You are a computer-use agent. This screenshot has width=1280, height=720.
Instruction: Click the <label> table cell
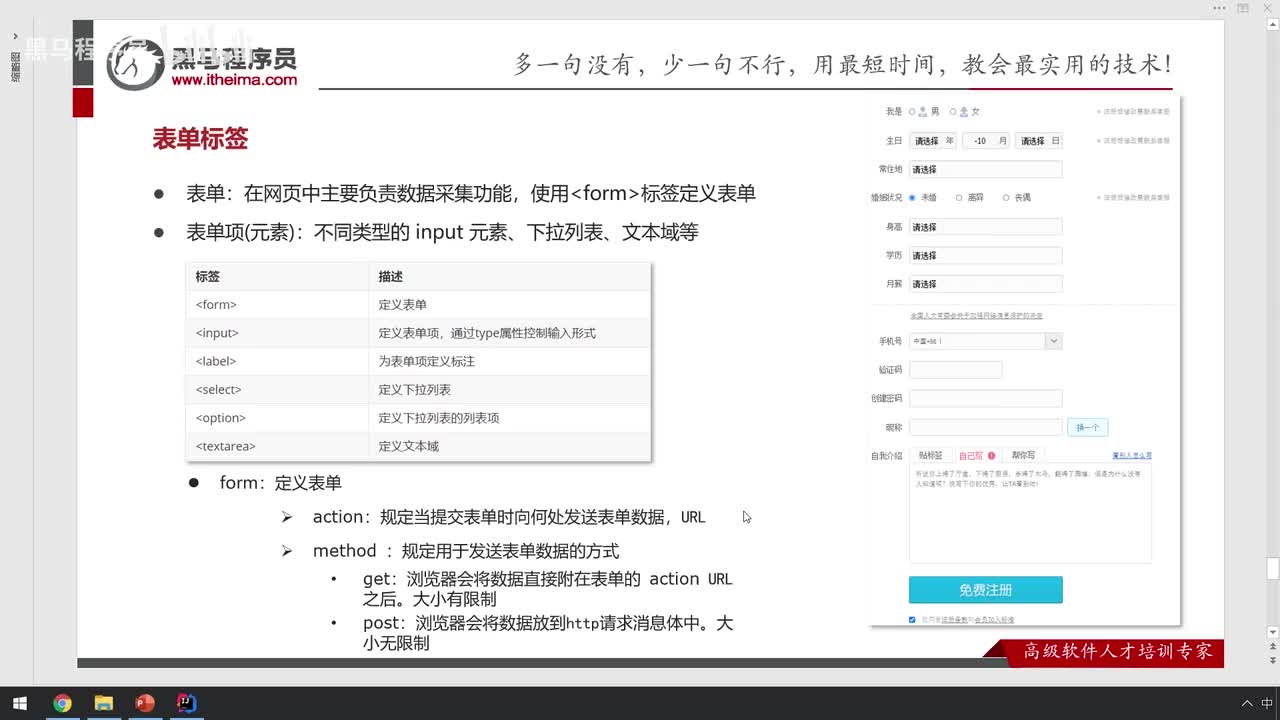tap(277, 361)
